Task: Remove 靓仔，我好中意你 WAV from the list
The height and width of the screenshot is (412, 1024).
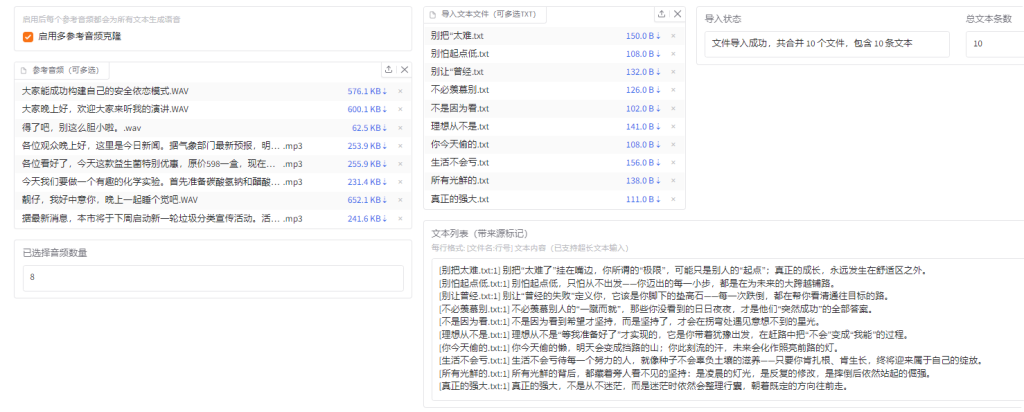Action: pos(400,200)
